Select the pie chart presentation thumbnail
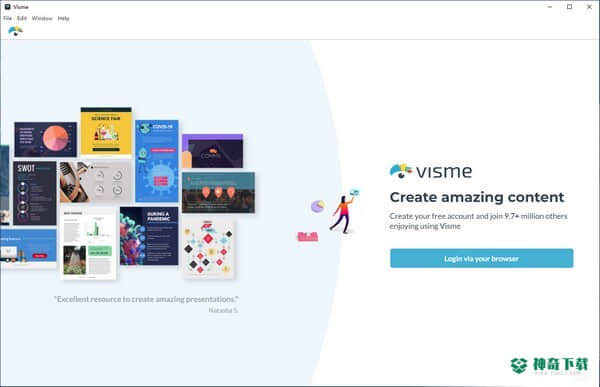The image size is (600, 387). (46, 139)
